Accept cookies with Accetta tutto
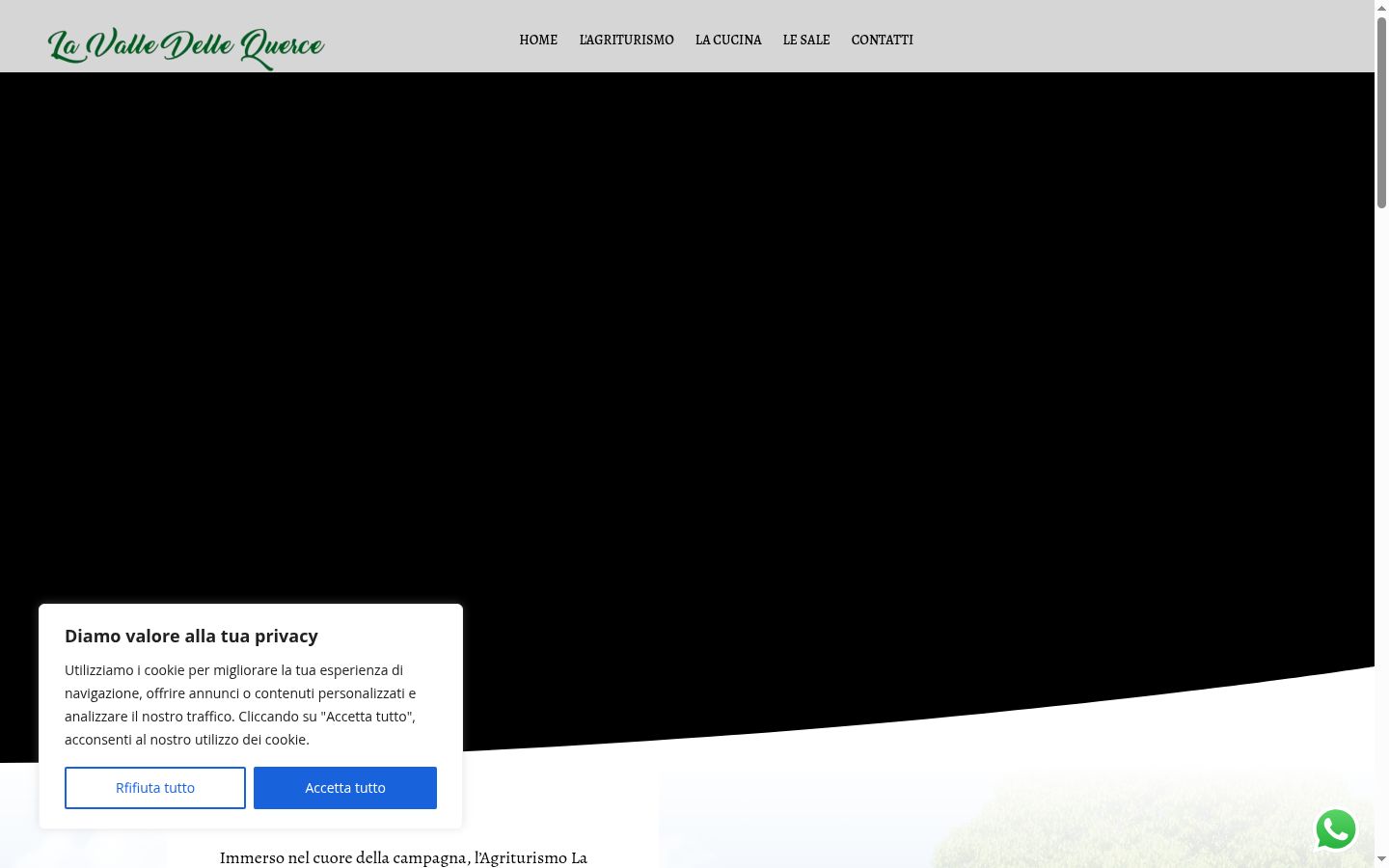This screenshot has height=868, width=1389. 345,788
